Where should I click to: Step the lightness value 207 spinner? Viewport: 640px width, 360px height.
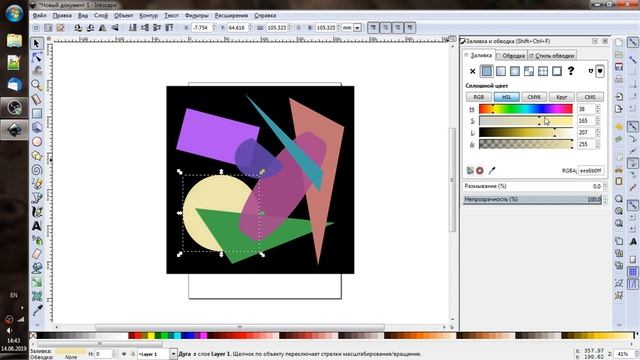(598, 133)
